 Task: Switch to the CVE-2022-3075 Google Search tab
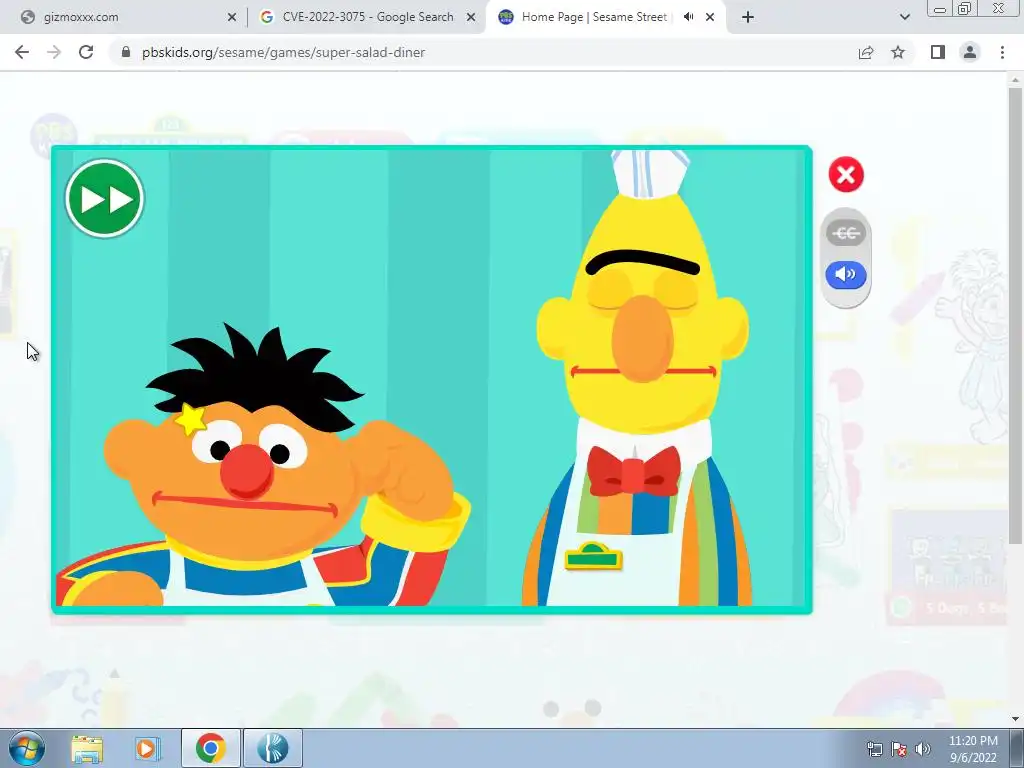[x=366, y=17]
